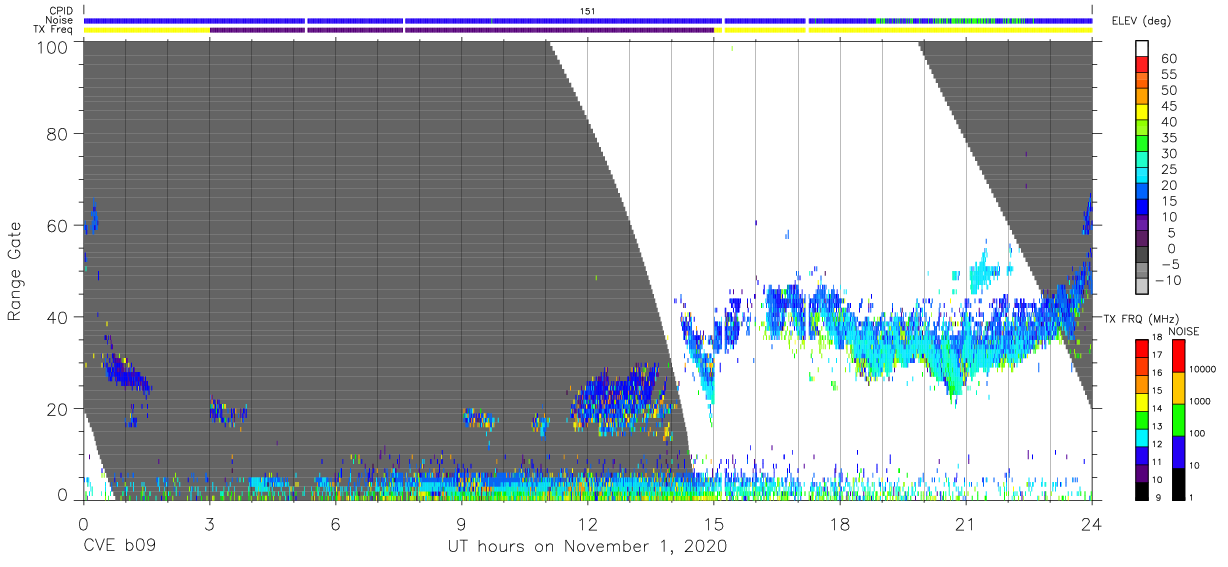Pick the dark gray segment of elevation colorbar
Screen dimensions: 1228x567
click(1143, 256)
